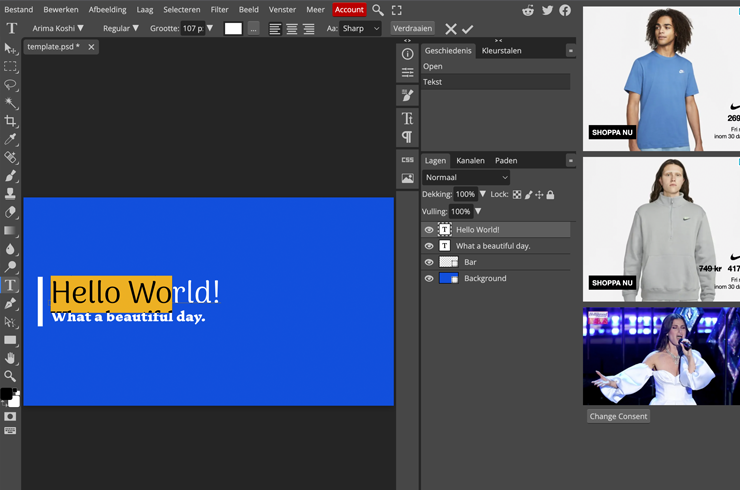The height and width of the screenshot is (490, 740).
Task: Open the Facebook link icon
Action: click(x=565, y=10)
